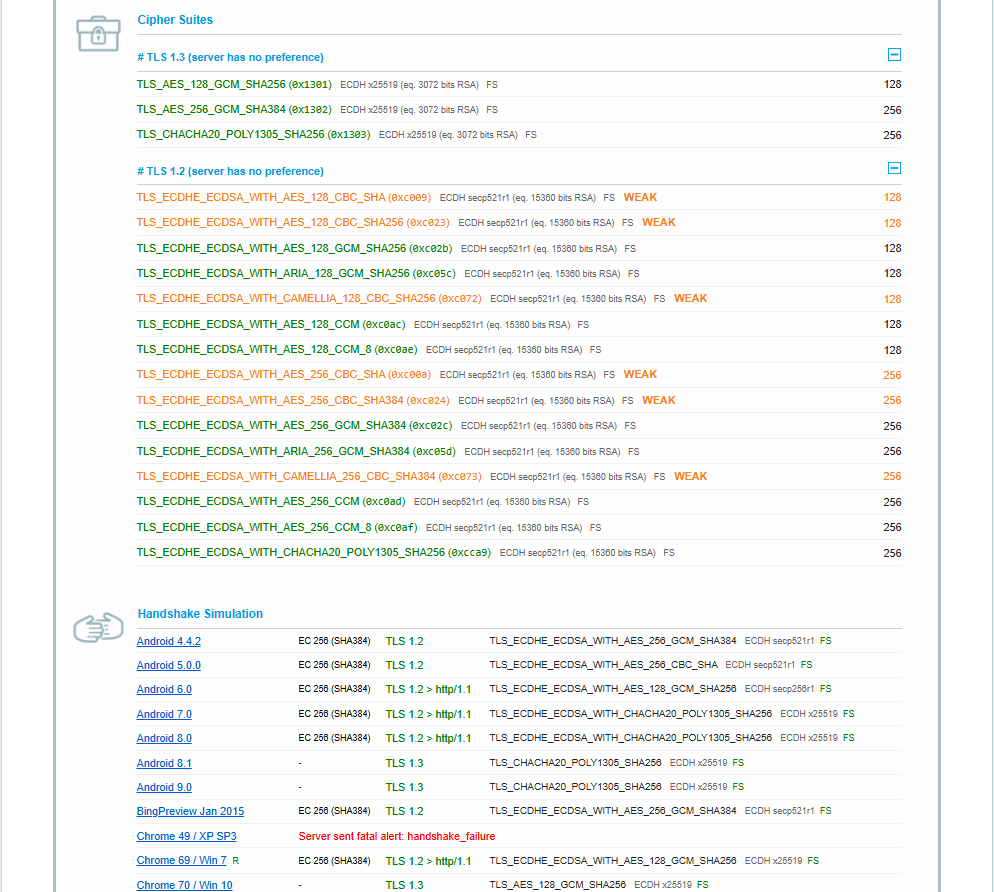The width and height of the screenshot is (994, 892).
Task: Collapse the TLS 1.3 cipher list
Action: click(894, 56)
